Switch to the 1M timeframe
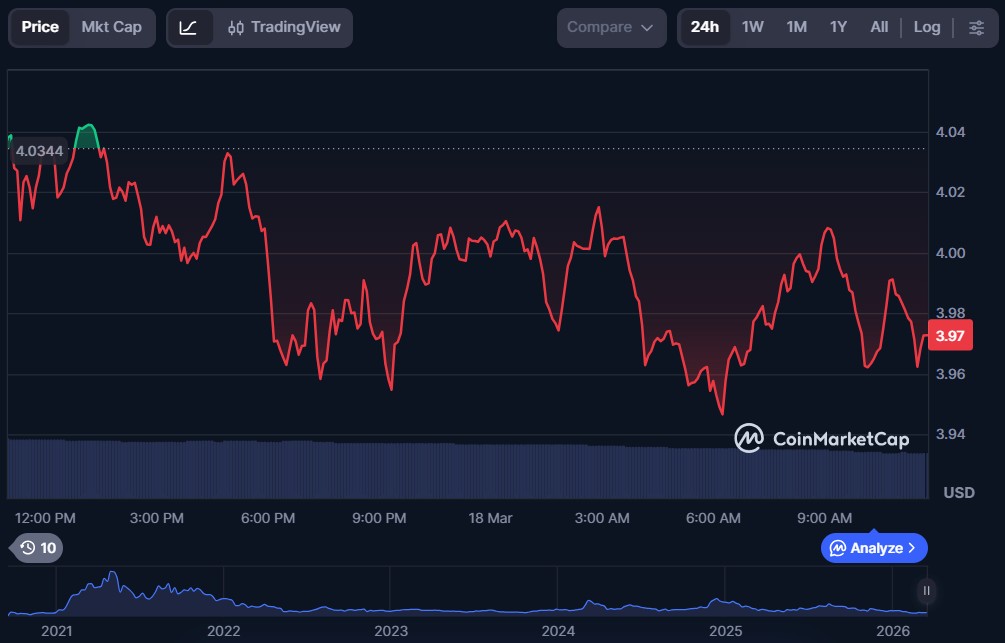 point(796,27)
